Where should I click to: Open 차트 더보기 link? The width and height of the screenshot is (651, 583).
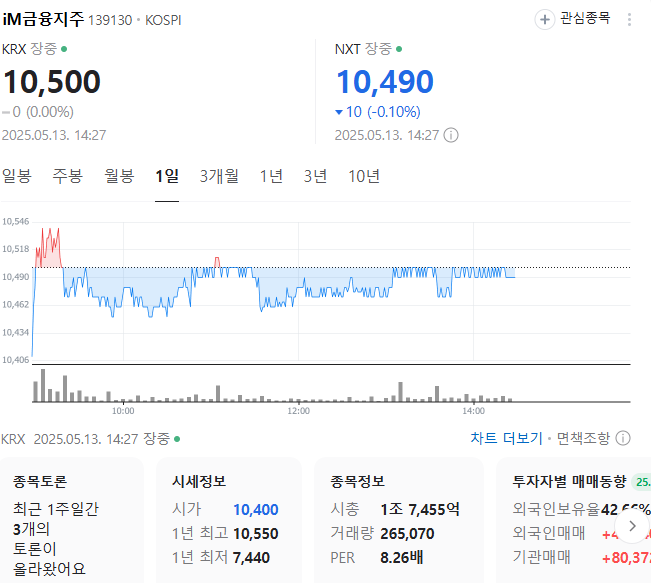pyautogui.click(x=506, y=438)
